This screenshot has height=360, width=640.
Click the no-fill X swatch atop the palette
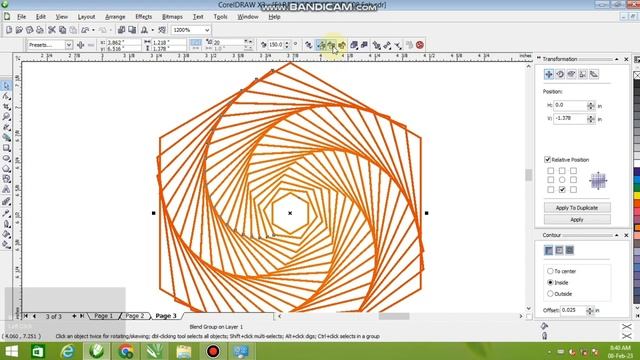pyautogui.click(x=637, y=75)
